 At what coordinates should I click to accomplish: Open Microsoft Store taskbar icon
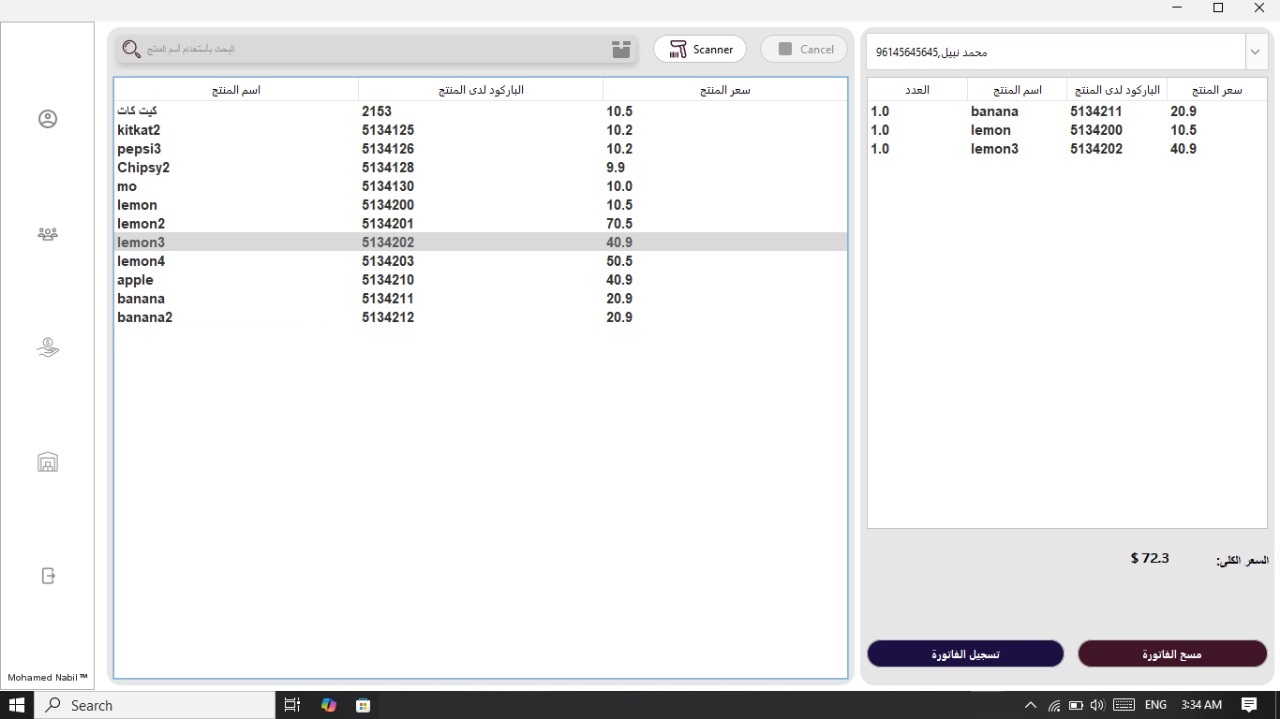point(363,705)
